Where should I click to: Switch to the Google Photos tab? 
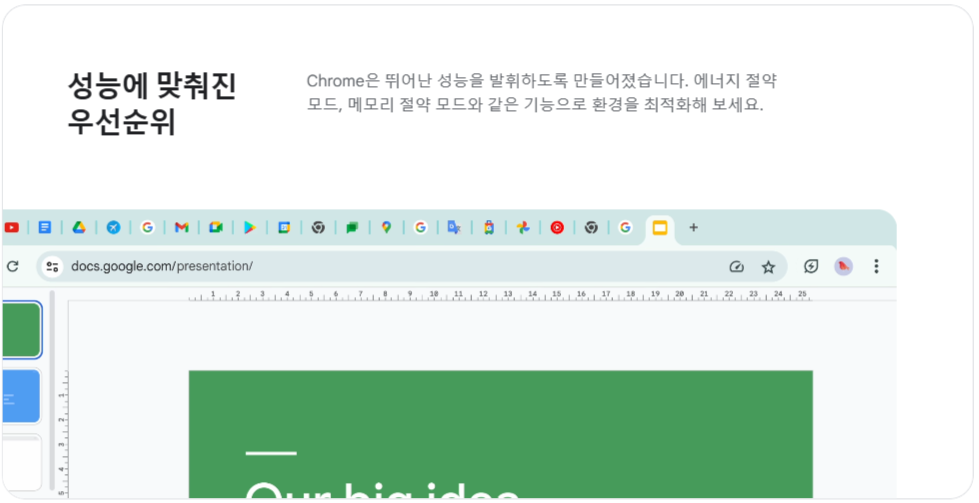[x=523, y=228]
